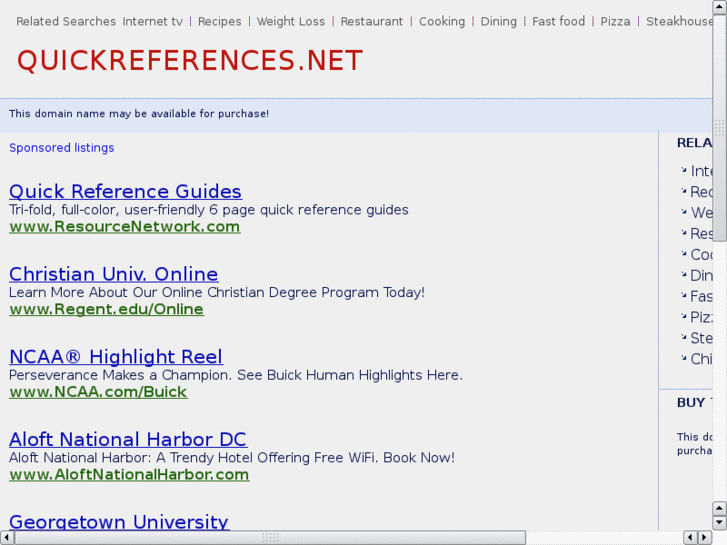Open sidebar related link starting 'Ste'
Screen dimensions: 727x545
[701, 338]
